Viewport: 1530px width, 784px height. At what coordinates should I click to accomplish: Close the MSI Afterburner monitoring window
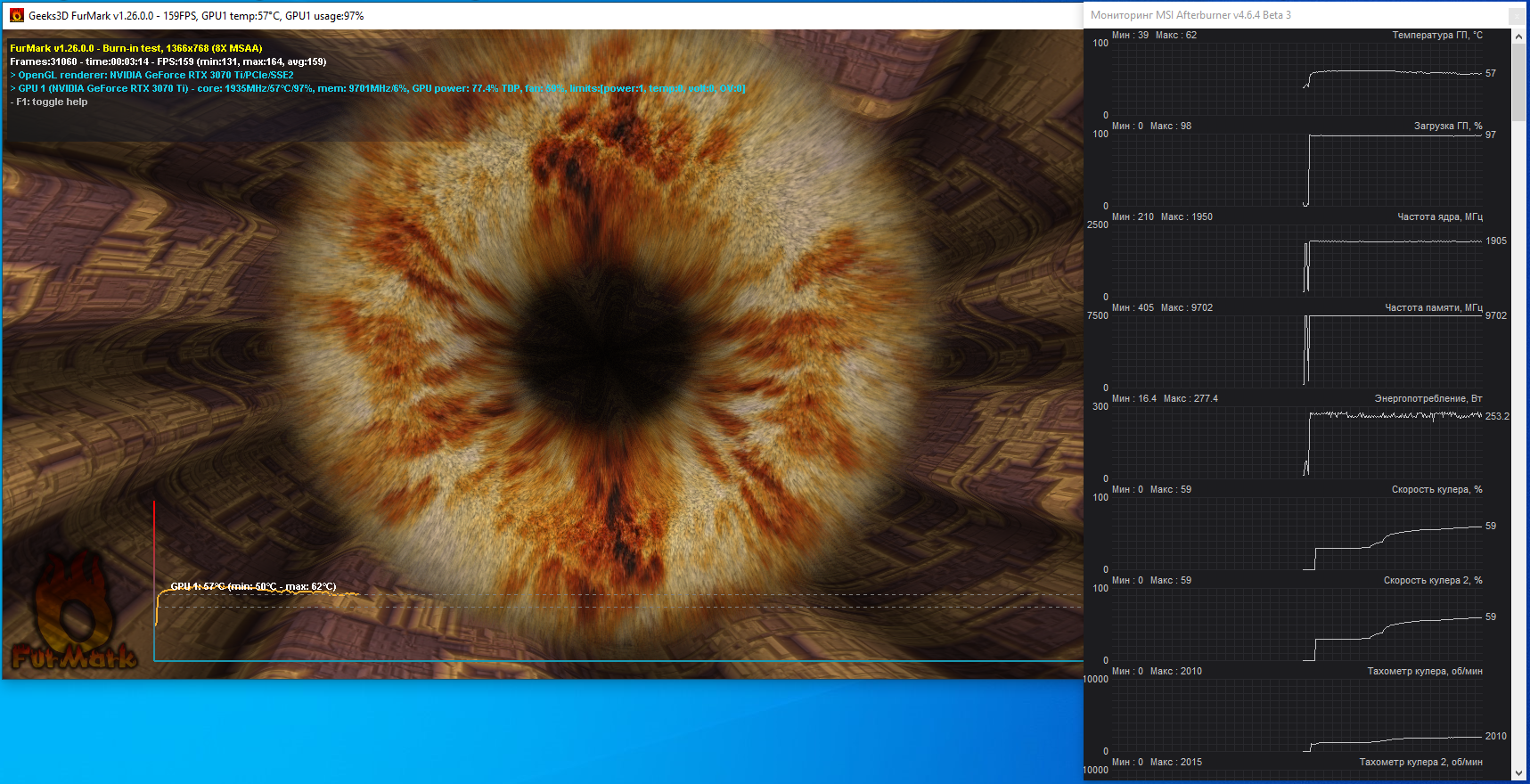click(x=1516, y=15)
